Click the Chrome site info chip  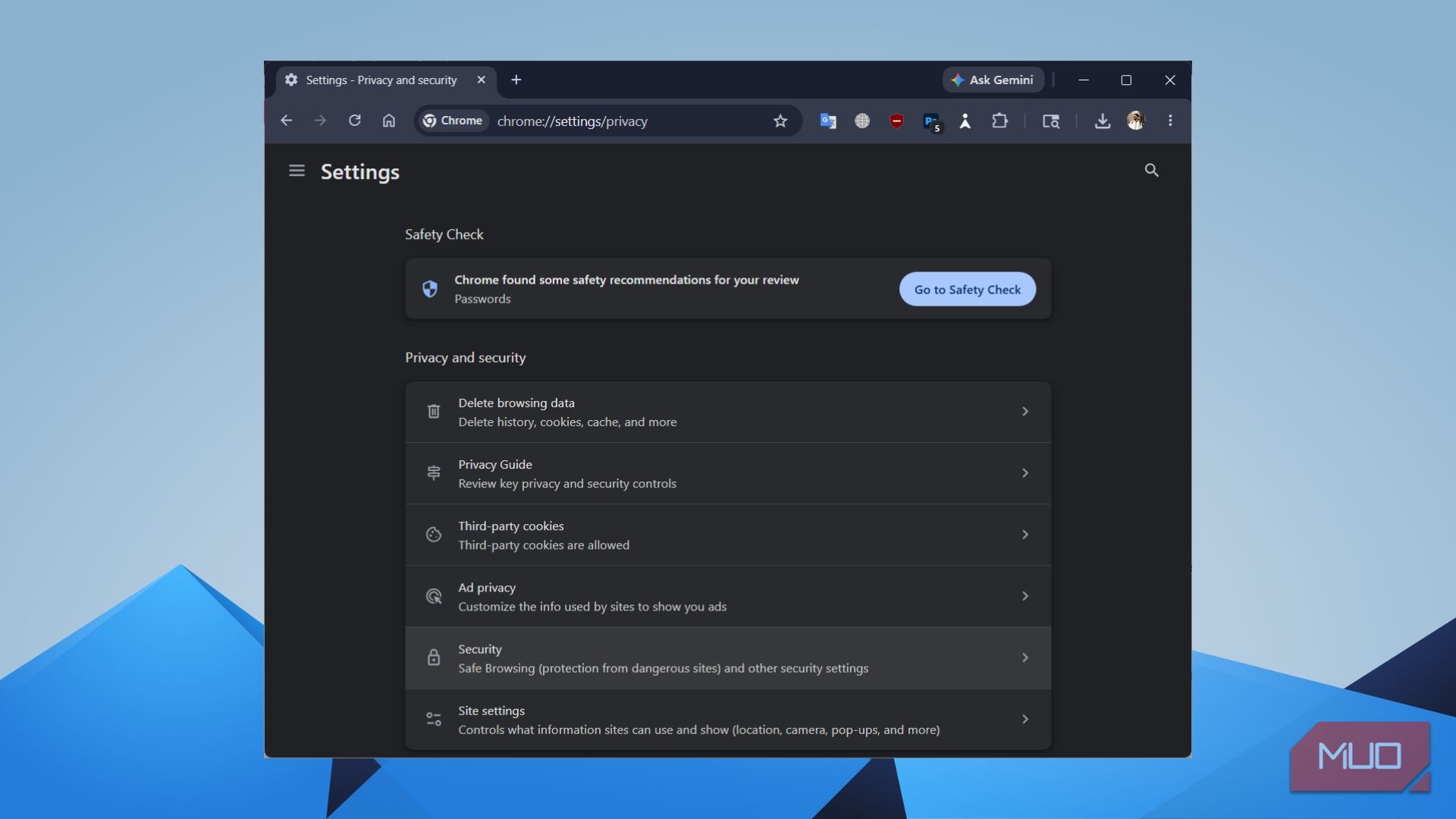tap(453, 121)
